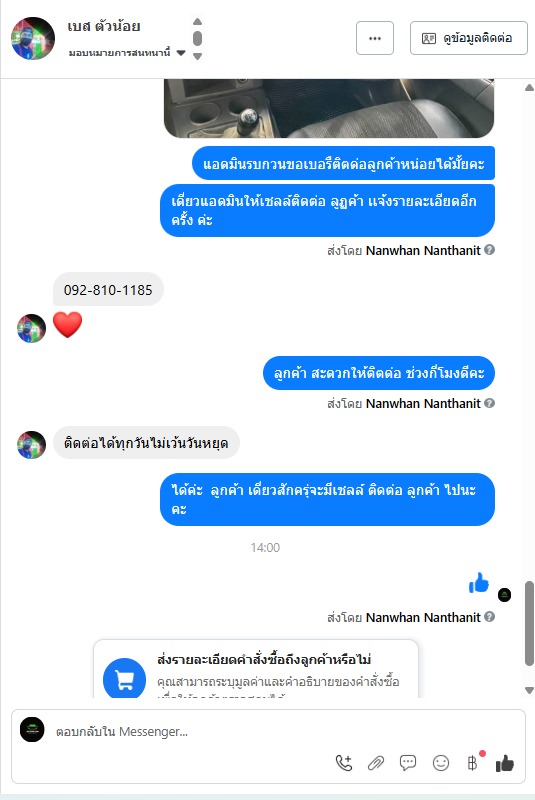Click the phone number 092-810-1185 message
Viewport: 535px width, 800px height.
pyautogui.click(x=108, y=290)
